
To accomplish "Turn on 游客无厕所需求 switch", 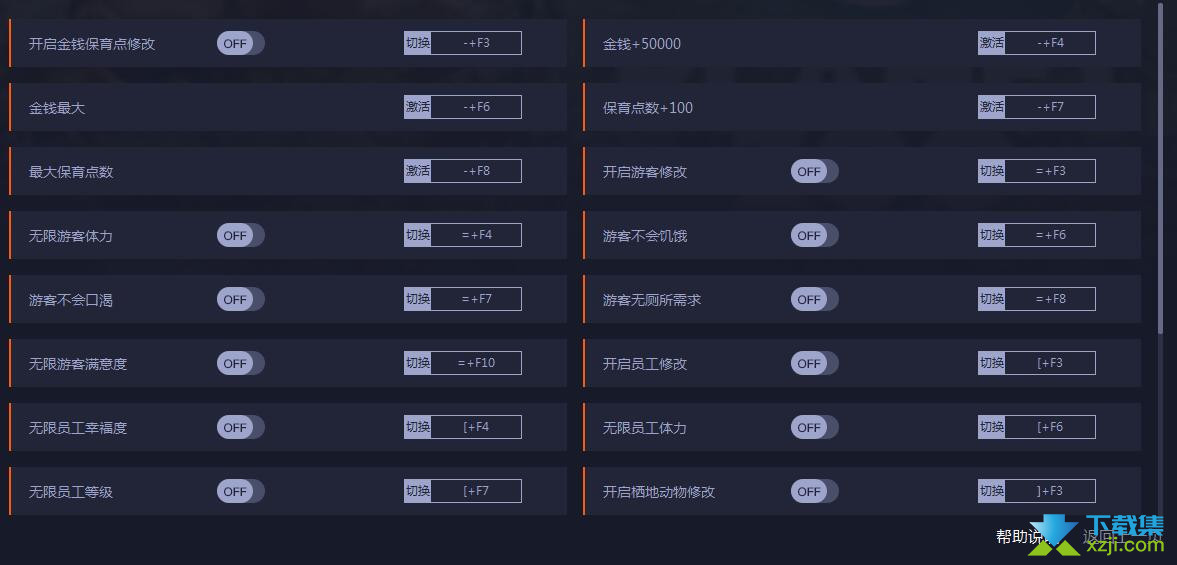I will point(814,299).
